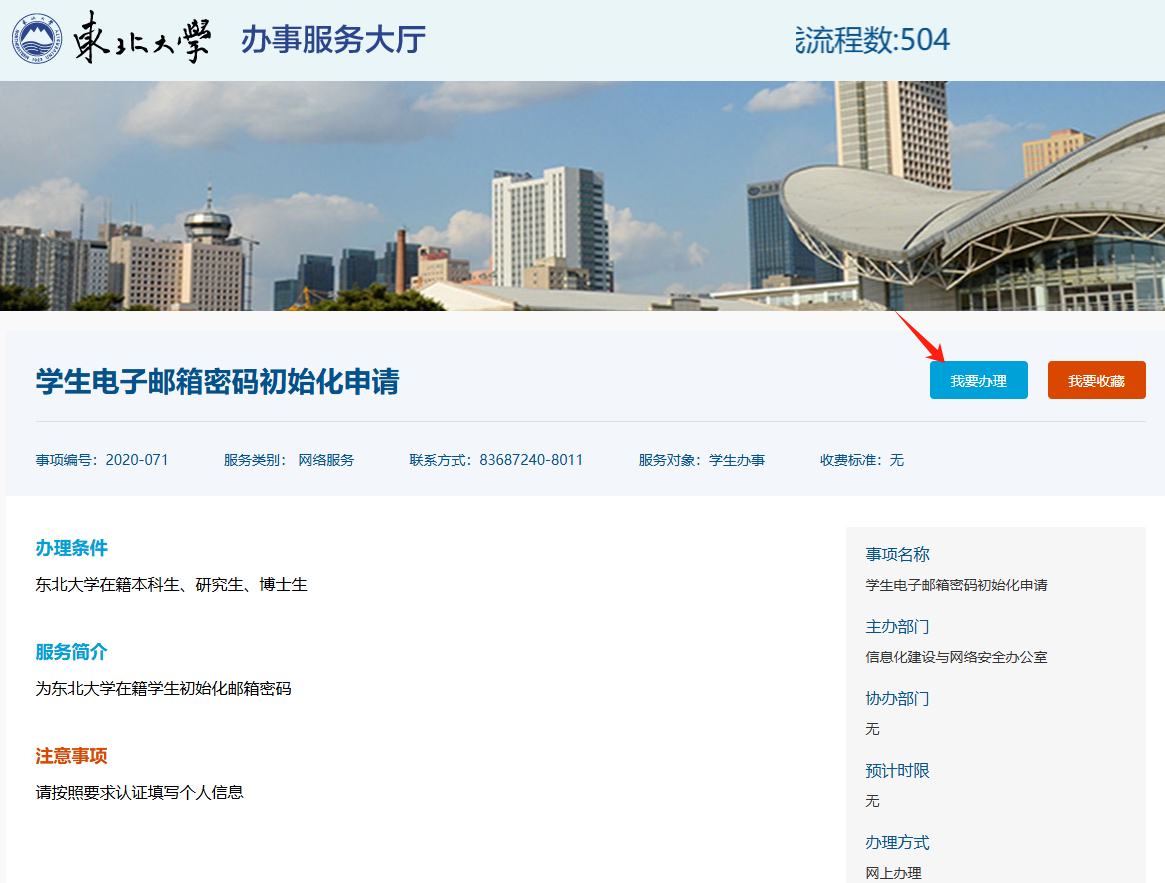Click the 学生电子邮箱密码初始化申请 page heading

click(217, 381)
